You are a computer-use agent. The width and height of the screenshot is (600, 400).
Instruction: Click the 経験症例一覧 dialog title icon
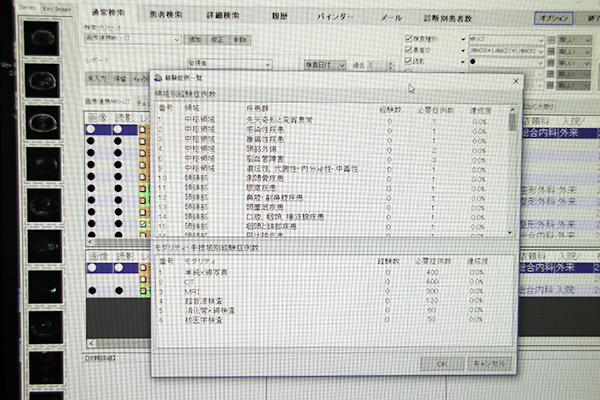click(x=157, y=78)
